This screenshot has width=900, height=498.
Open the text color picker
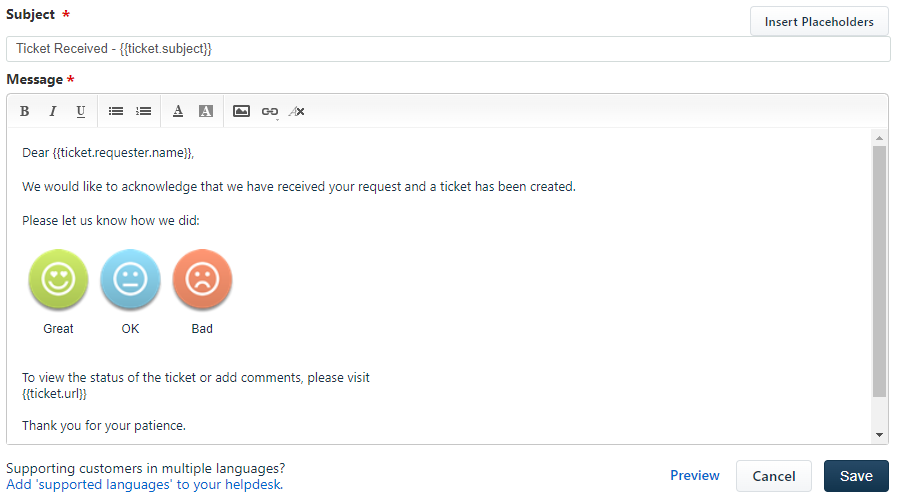point(178,111)
